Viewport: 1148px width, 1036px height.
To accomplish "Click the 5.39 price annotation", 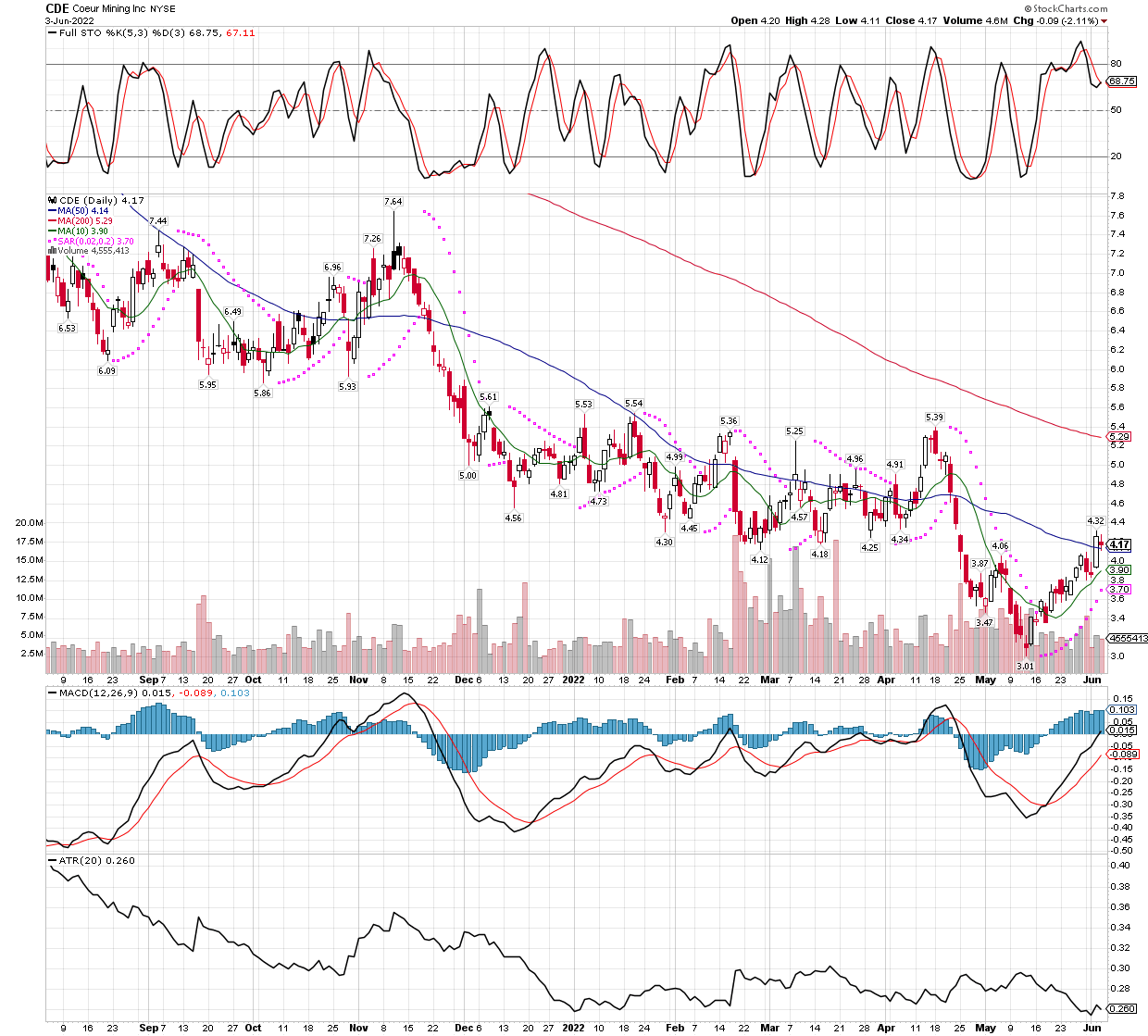I will tap(934, 418).
